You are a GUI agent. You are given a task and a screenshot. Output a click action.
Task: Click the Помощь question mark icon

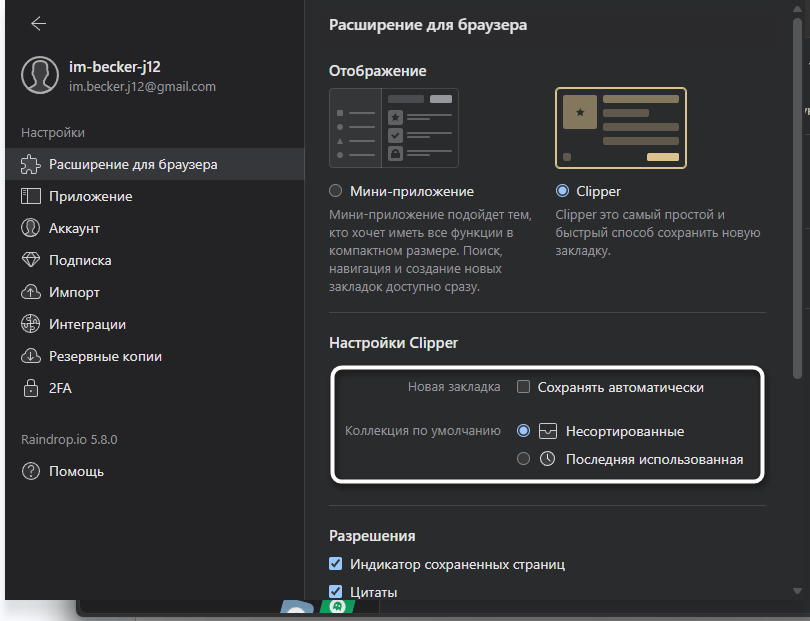click(x=30, y=471)
